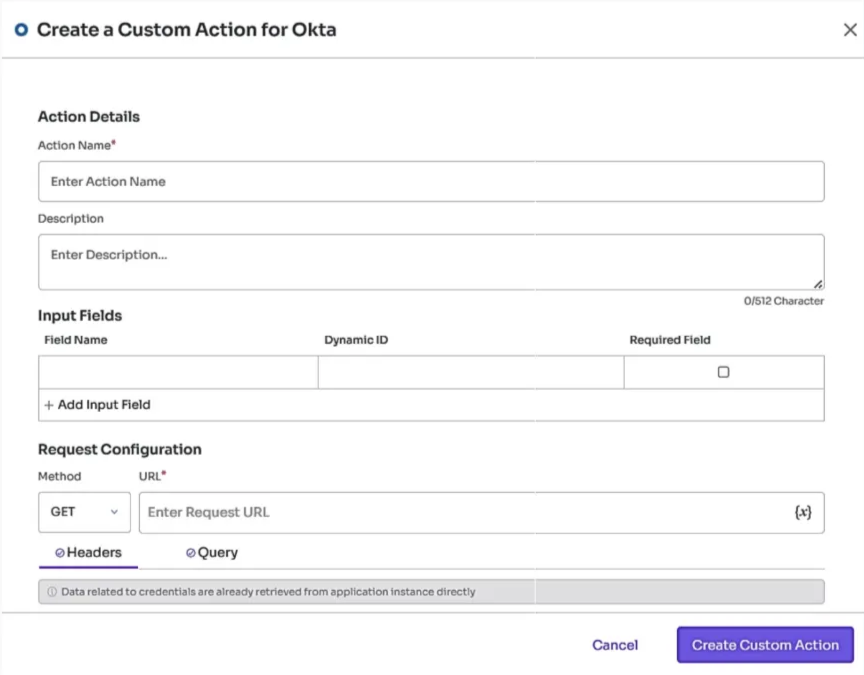The image size is (864, 675).
Task: Click the icon beside the Headers tab
Action: click(60, 552)
